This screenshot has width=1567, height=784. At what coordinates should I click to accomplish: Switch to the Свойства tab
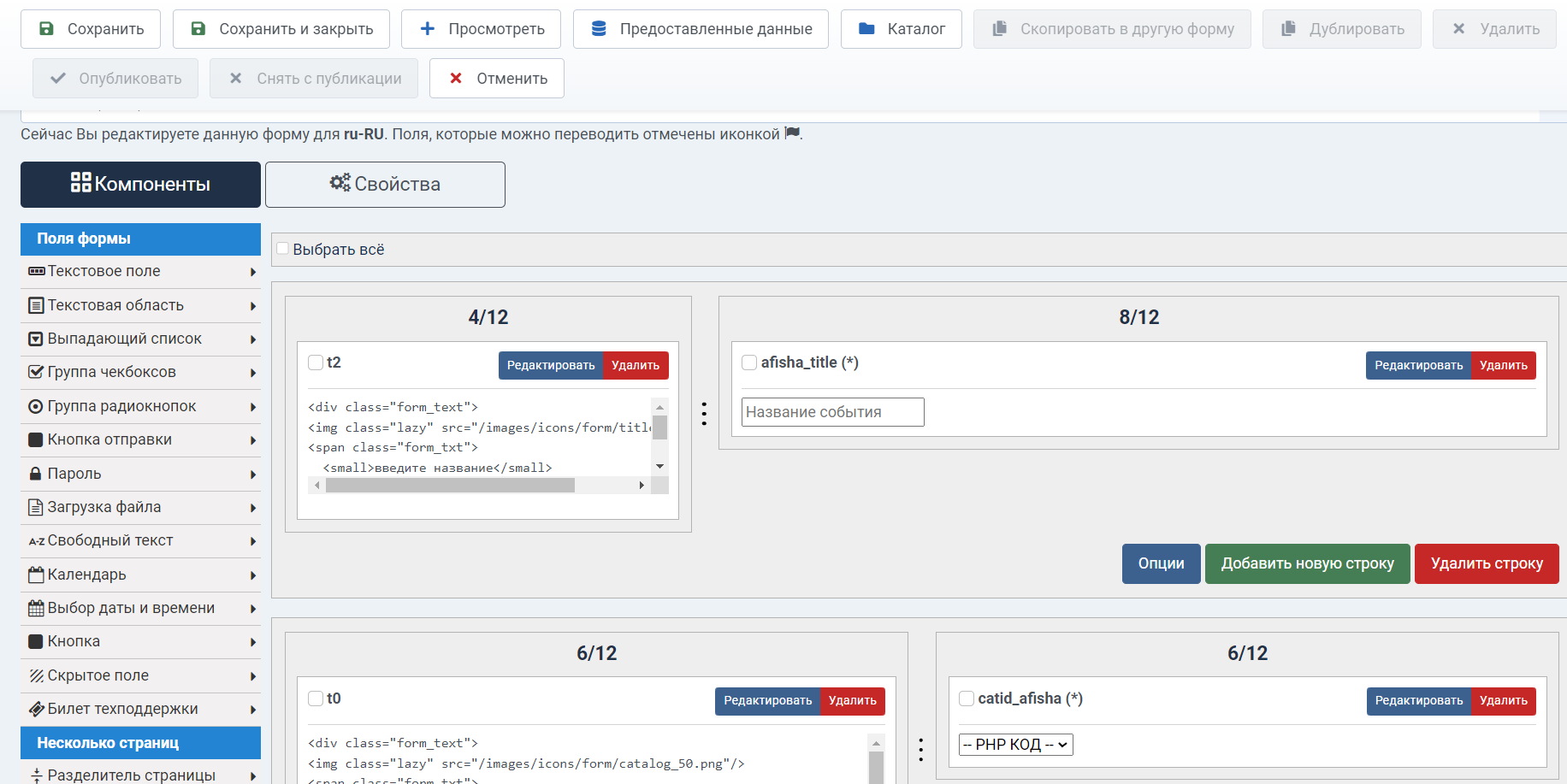point(385,184)
